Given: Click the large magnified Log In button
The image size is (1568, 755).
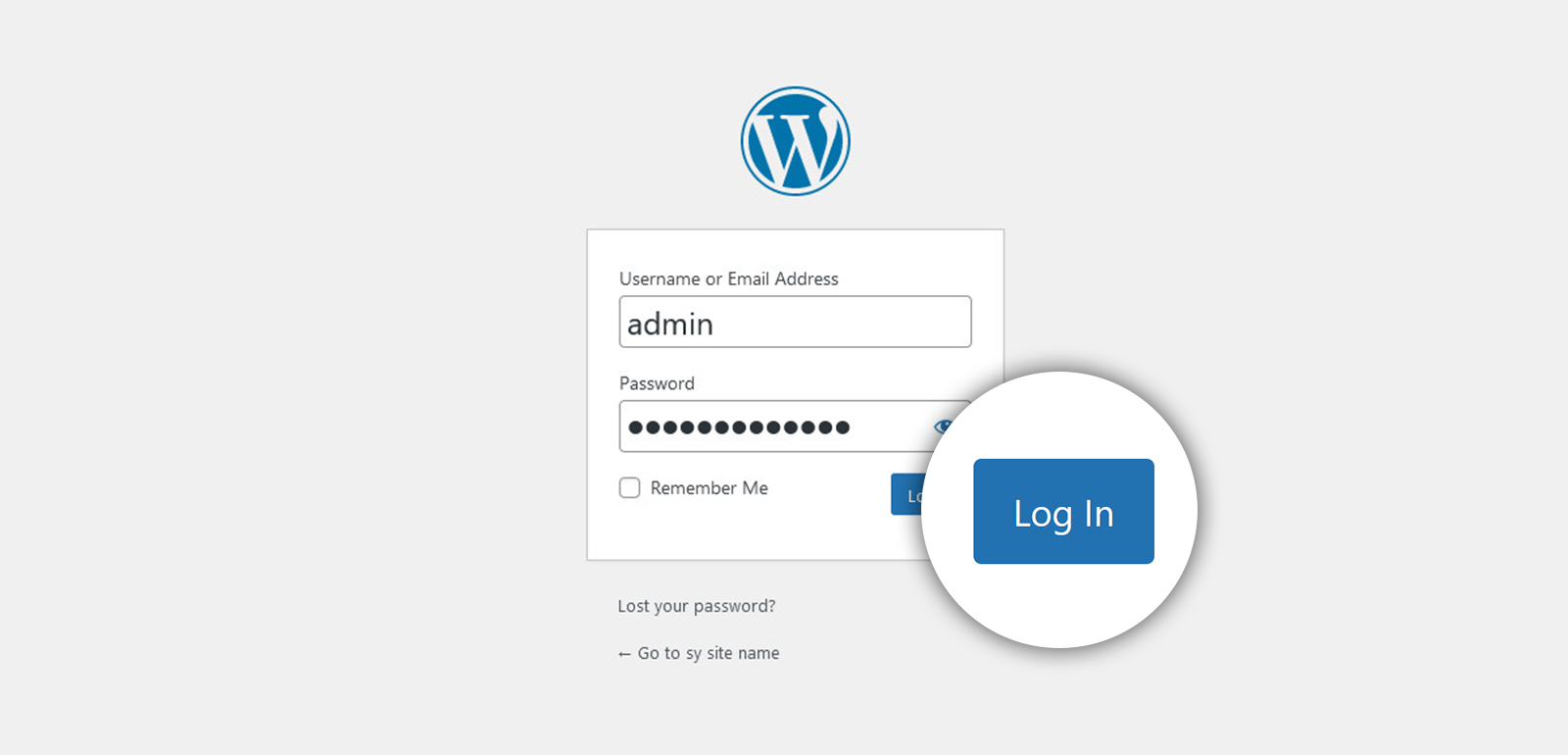Looking at the screenshot, I should pos(1063,511).
